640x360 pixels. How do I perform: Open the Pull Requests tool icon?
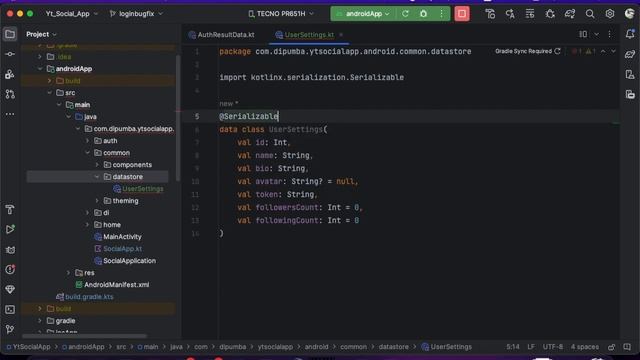10,94
